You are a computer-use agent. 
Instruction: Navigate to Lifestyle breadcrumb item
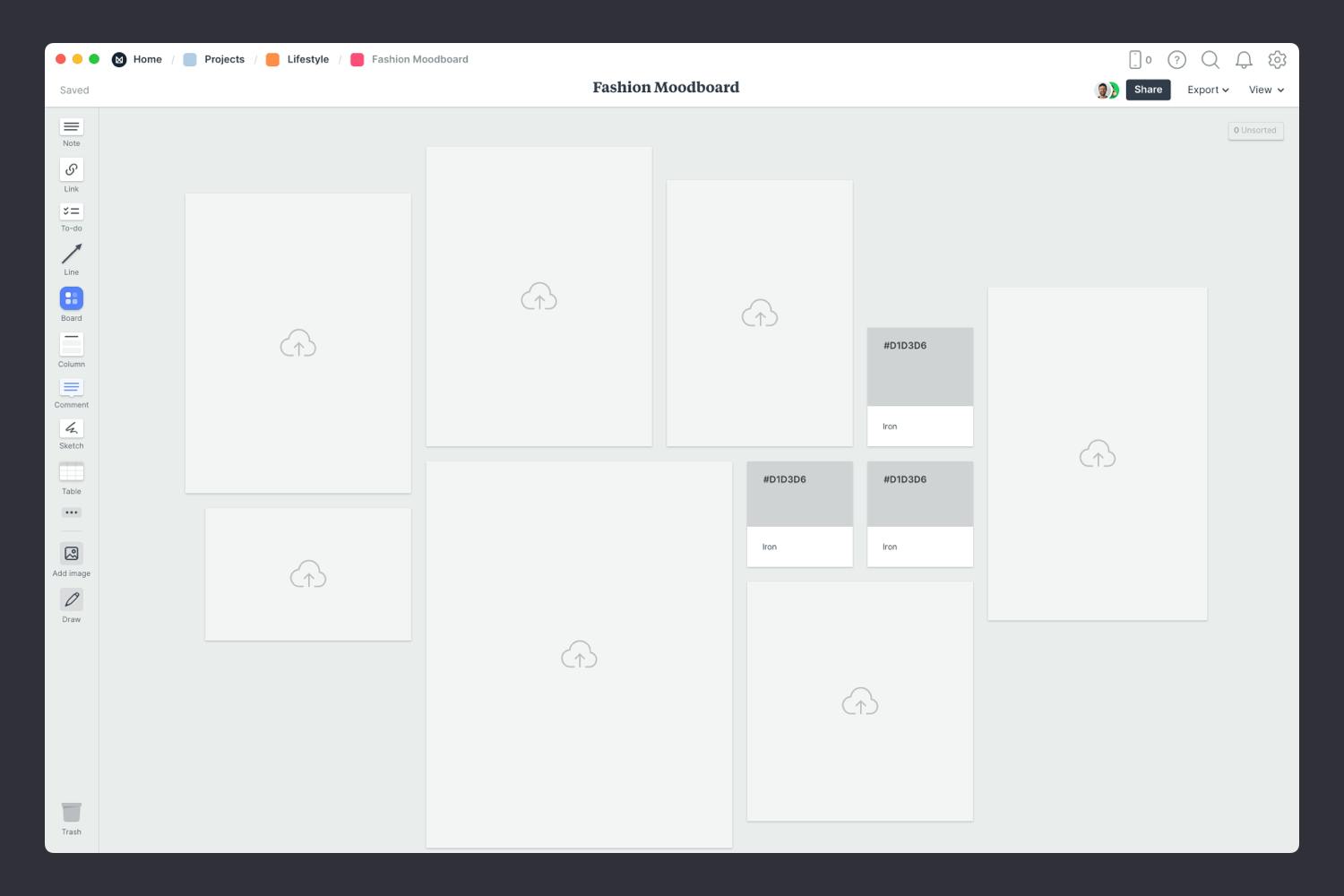pyautogui.click(x=307, y=59)
